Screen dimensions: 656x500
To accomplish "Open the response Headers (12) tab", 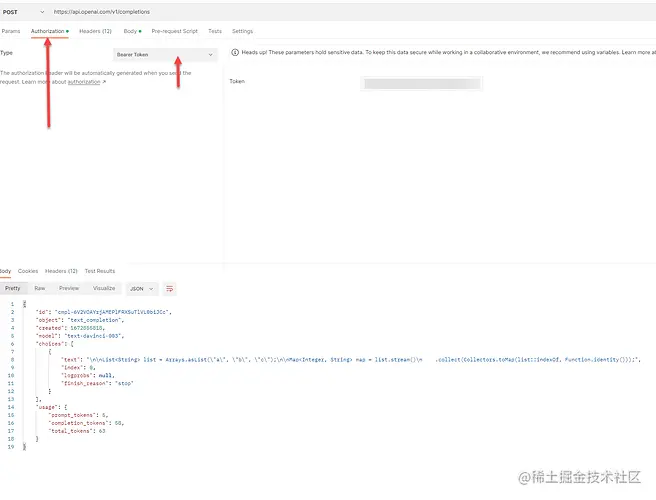I will tap(61, 271).
